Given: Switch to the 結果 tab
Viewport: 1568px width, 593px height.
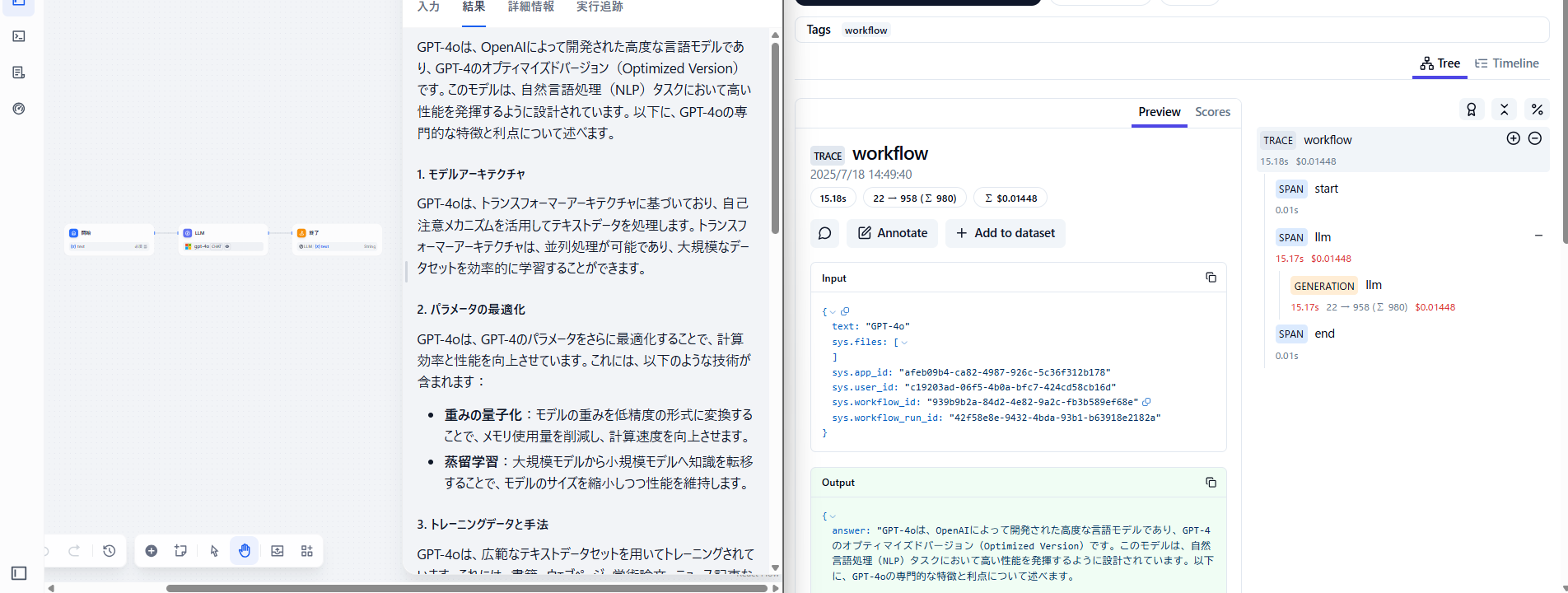Looking at the screenshot, I should pos(474,7).
